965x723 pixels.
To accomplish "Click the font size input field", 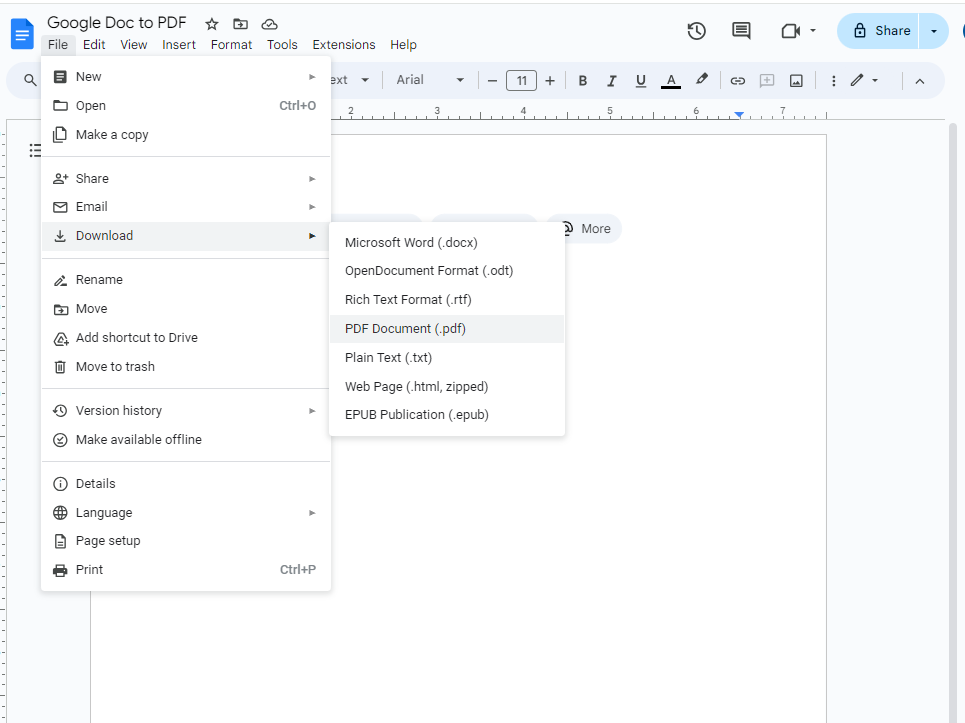I will pos(521,81).
